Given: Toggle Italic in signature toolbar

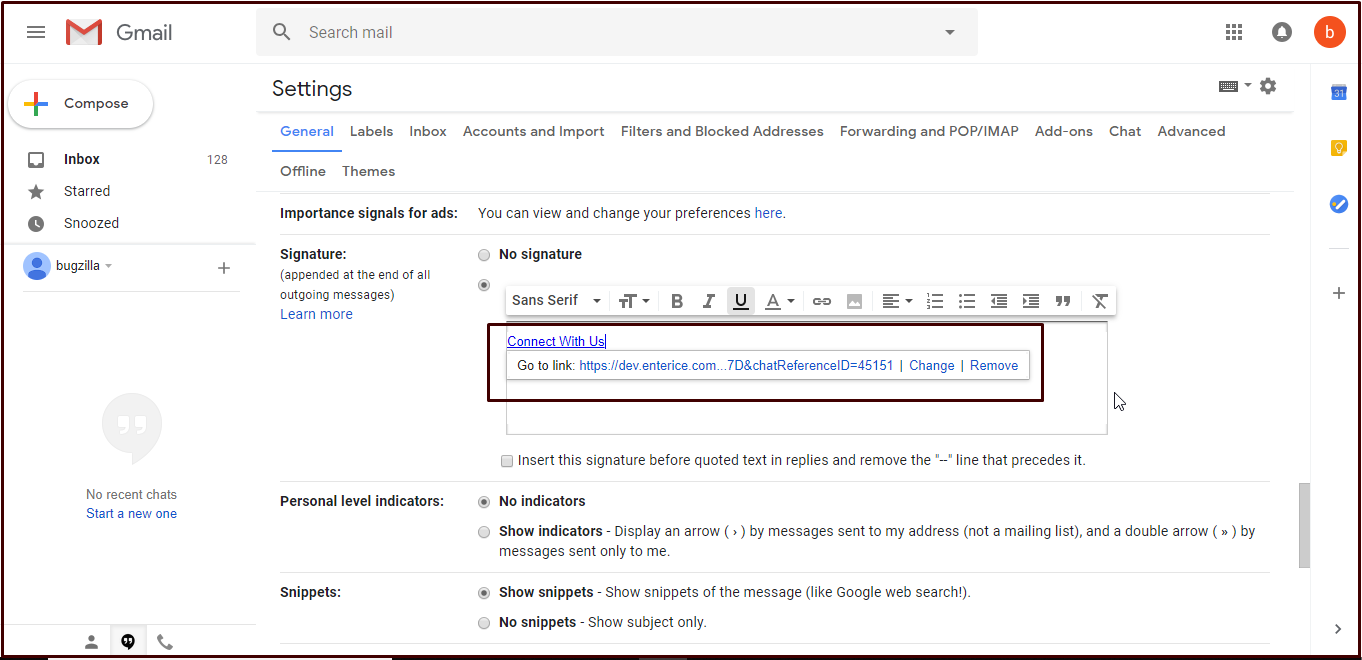Looking at the screenshot, I should point(708,301).
